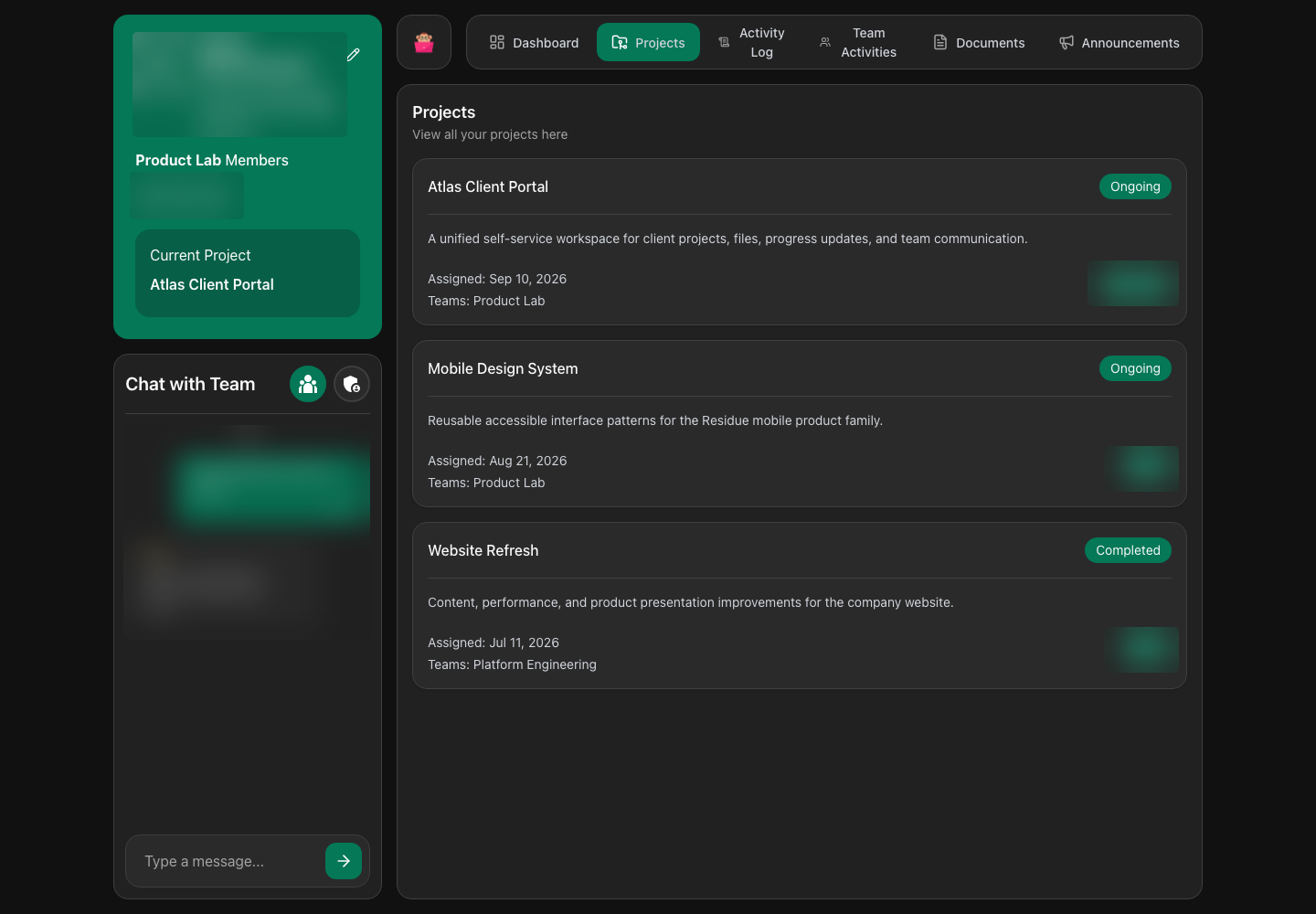Click the pencil edit icon on profile card

pyautogui.click(x=354, y=55)
